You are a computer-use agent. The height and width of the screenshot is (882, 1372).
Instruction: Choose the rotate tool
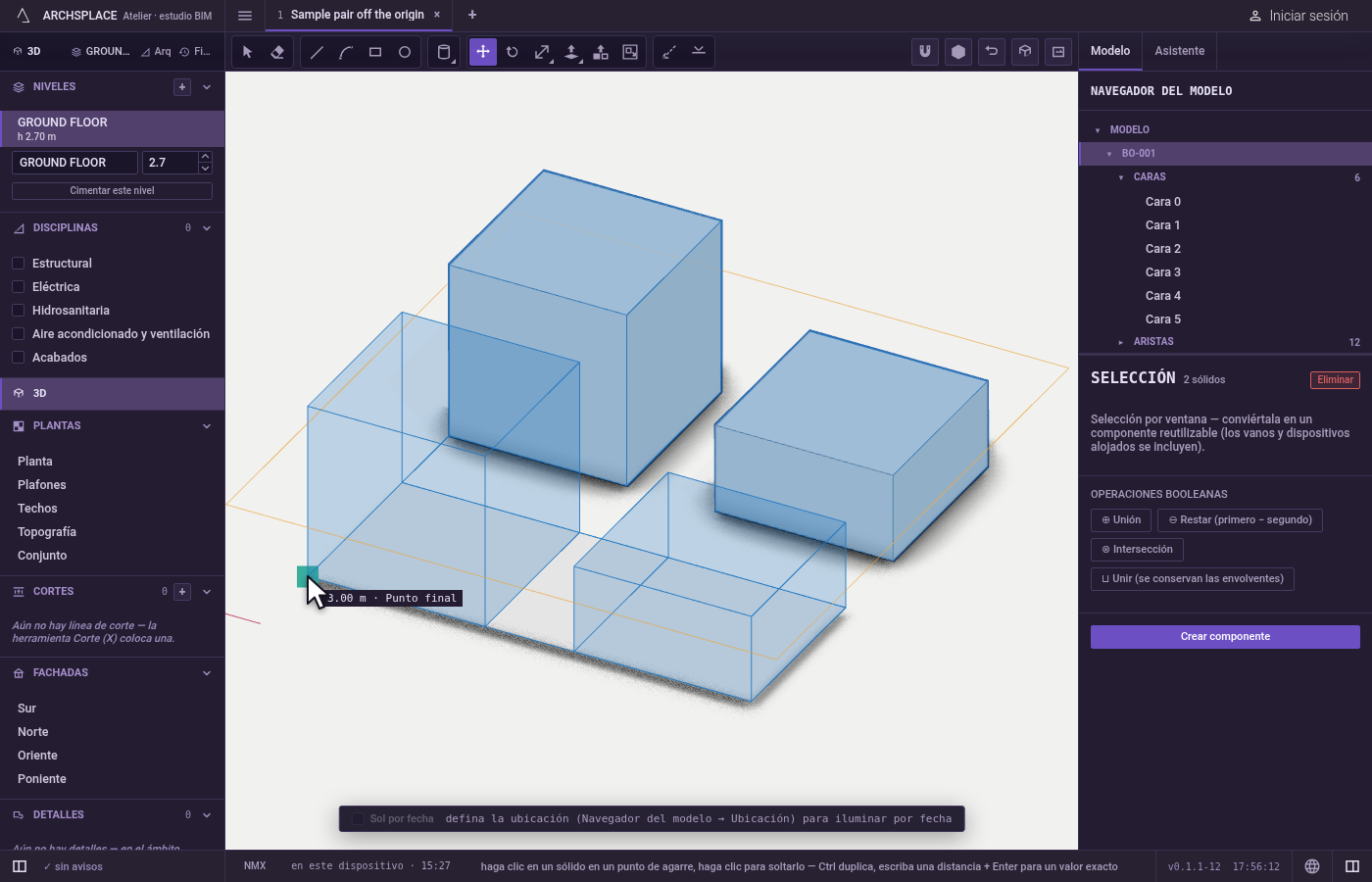(513, 52)
